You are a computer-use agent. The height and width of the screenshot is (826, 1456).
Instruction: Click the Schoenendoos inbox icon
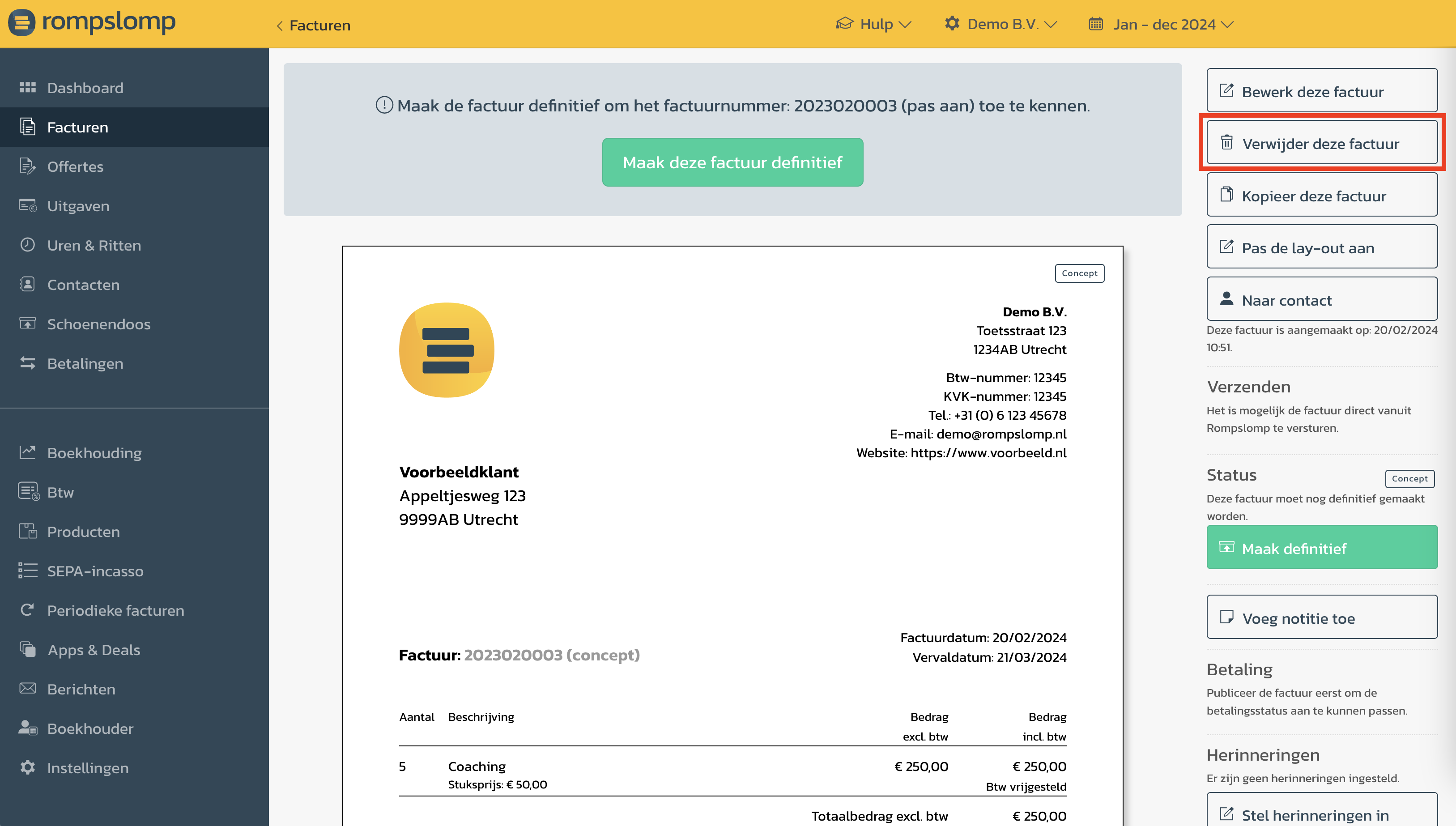pyautogui.click(x=27, y=324)
